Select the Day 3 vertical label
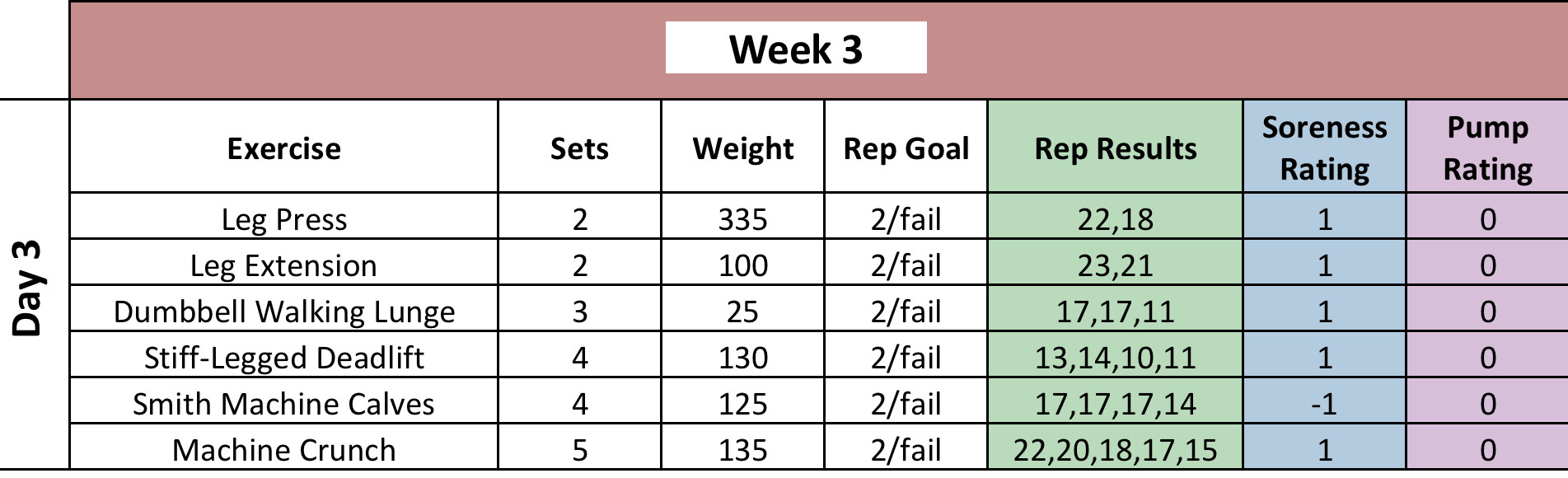This screenshot has height=478, width=1568. pos(27,288)
